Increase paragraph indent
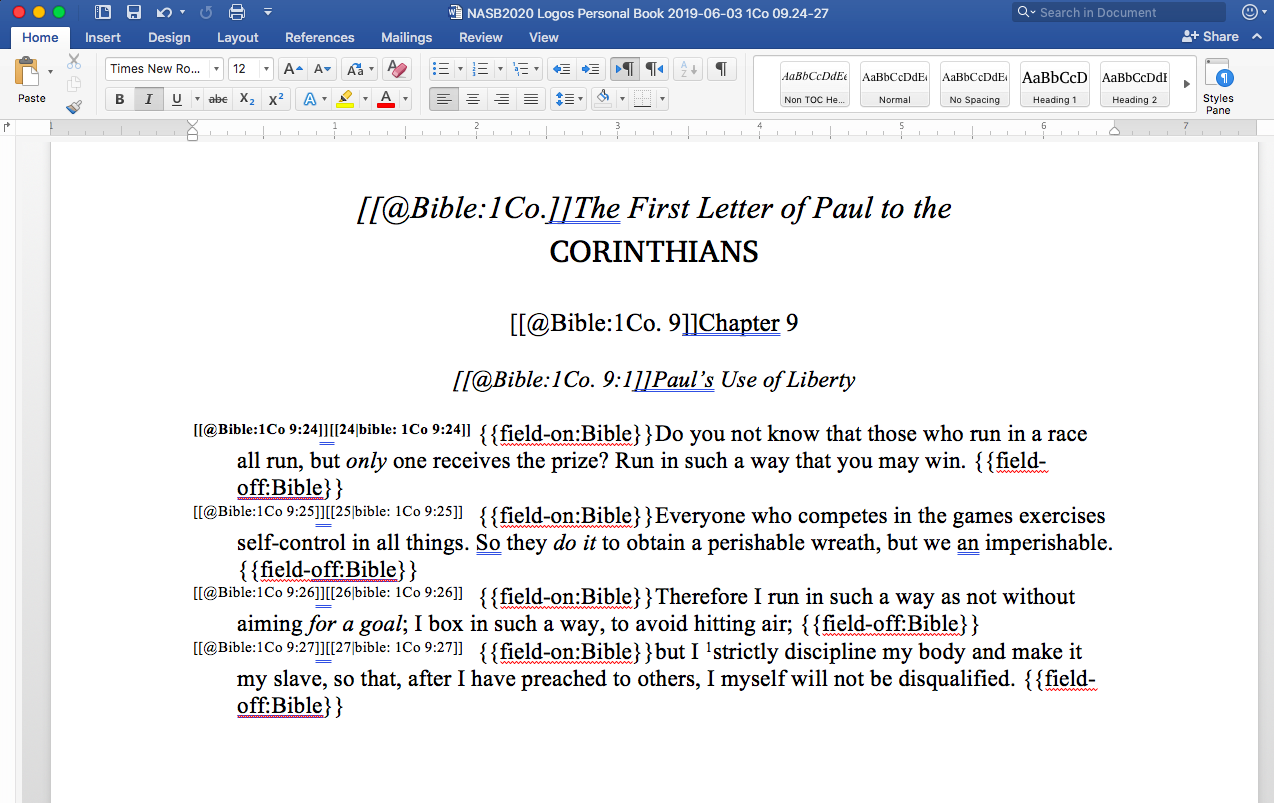 pos(590,69)
